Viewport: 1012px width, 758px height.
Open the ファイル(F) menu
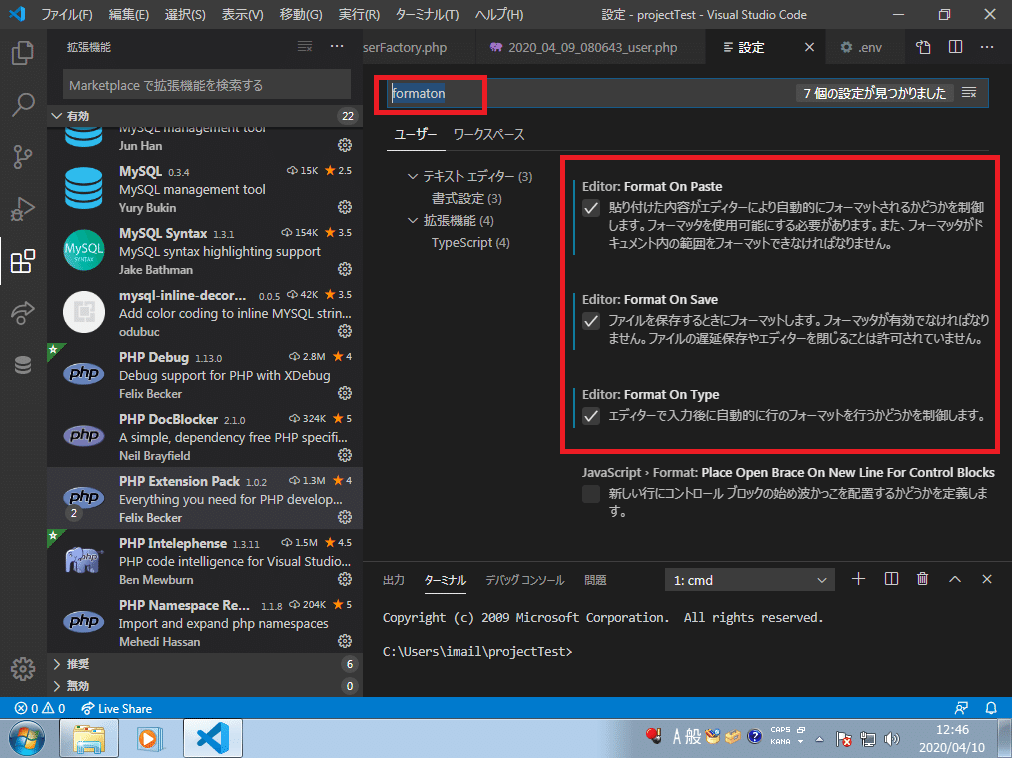[x=67, y=14]
